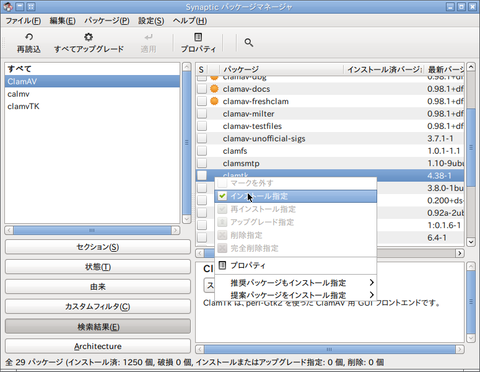Click the パッケージ column header

point(281,69)
